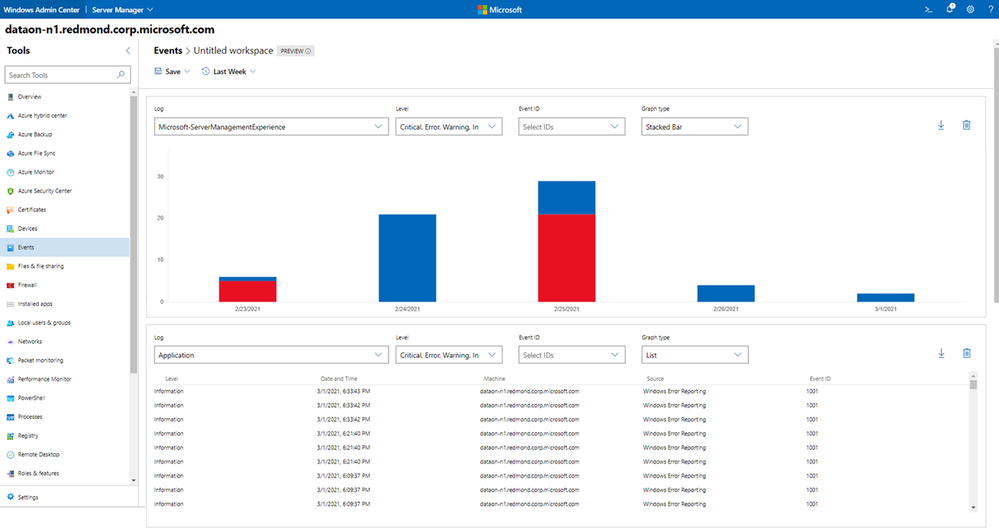This screenshot has width=999, height=532.
Task: Click the blue bar for 2/26/2021
Action: [726, 294]
